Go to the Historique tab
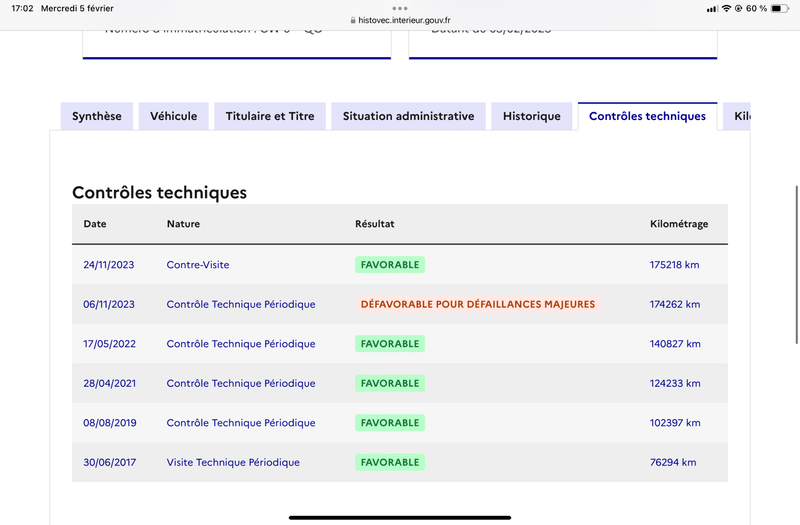Screen dimensions: 800x525 [532, 116]
